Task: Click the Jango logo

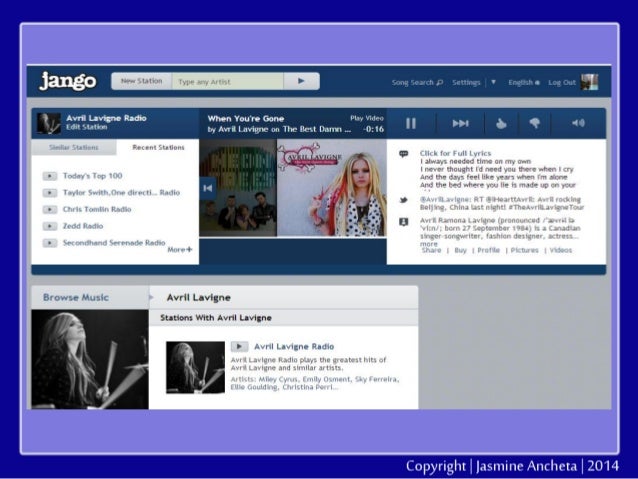Action: click(68, 81)
